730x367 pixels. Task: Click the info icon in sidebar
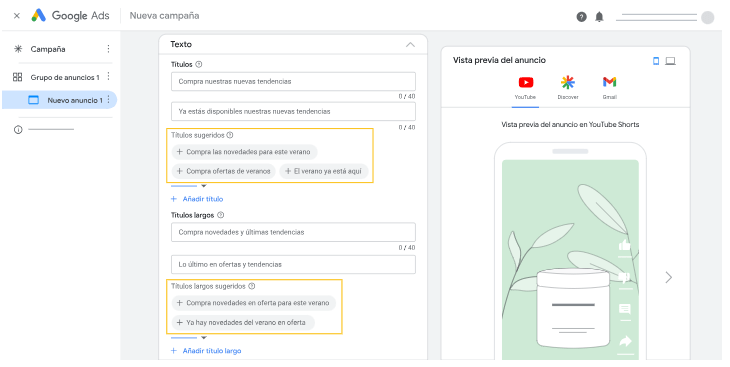coord(18,129)
